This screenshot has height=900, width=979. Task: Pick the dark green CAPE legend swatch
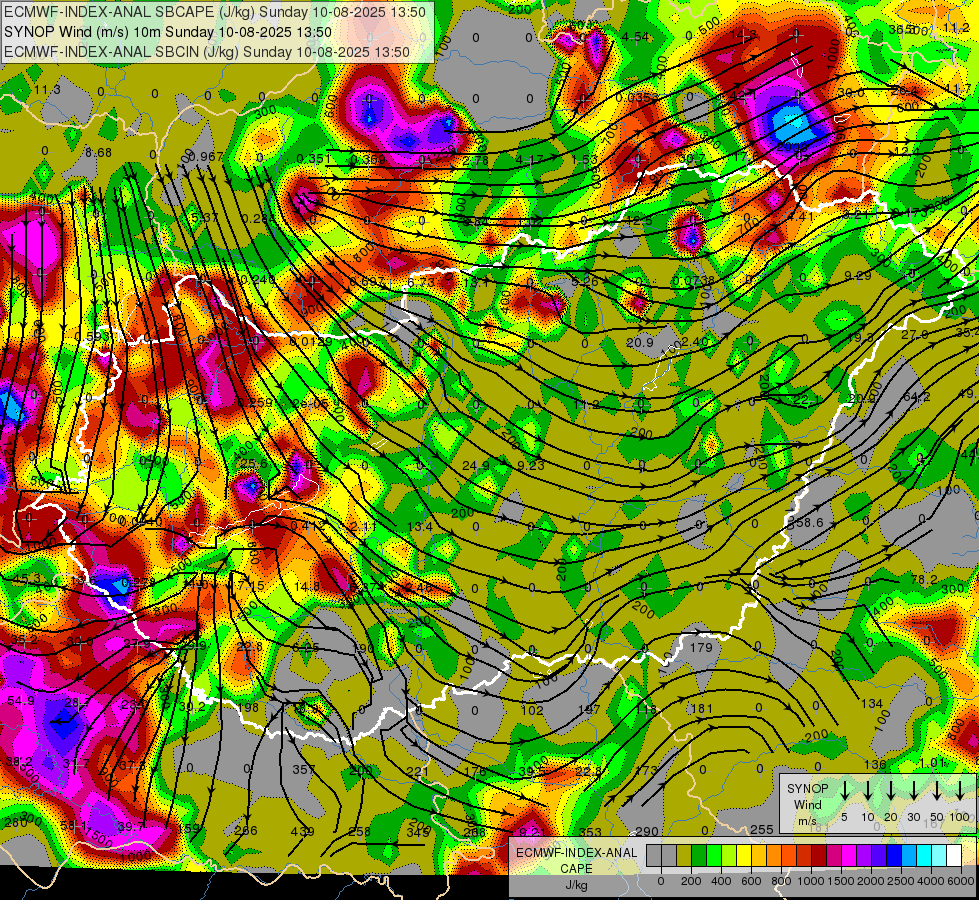coord(699,855)
